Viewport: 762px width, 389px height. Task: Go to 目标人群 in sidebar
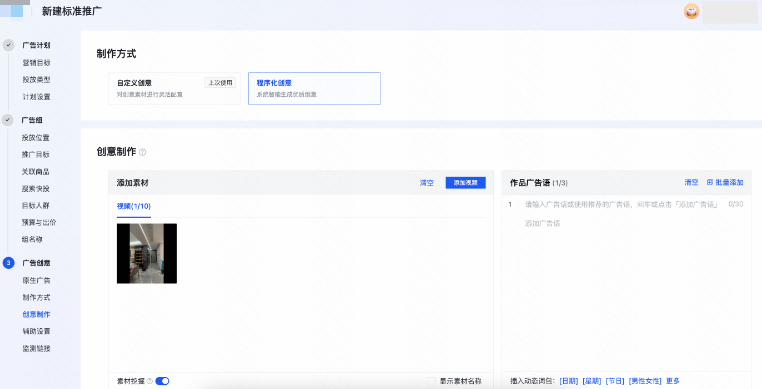(35, 206)
